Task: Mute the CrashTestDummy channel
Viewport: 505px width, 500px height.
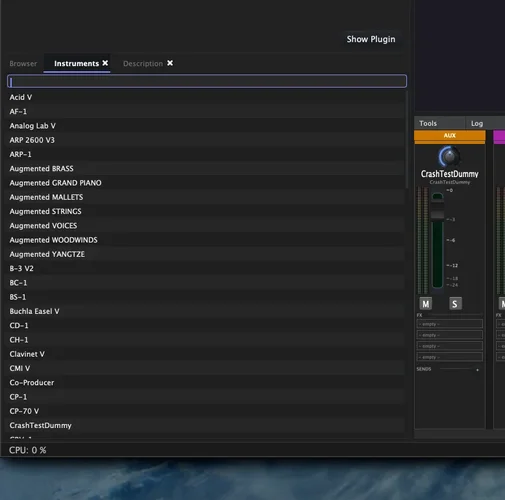Action: coord(426,304)
